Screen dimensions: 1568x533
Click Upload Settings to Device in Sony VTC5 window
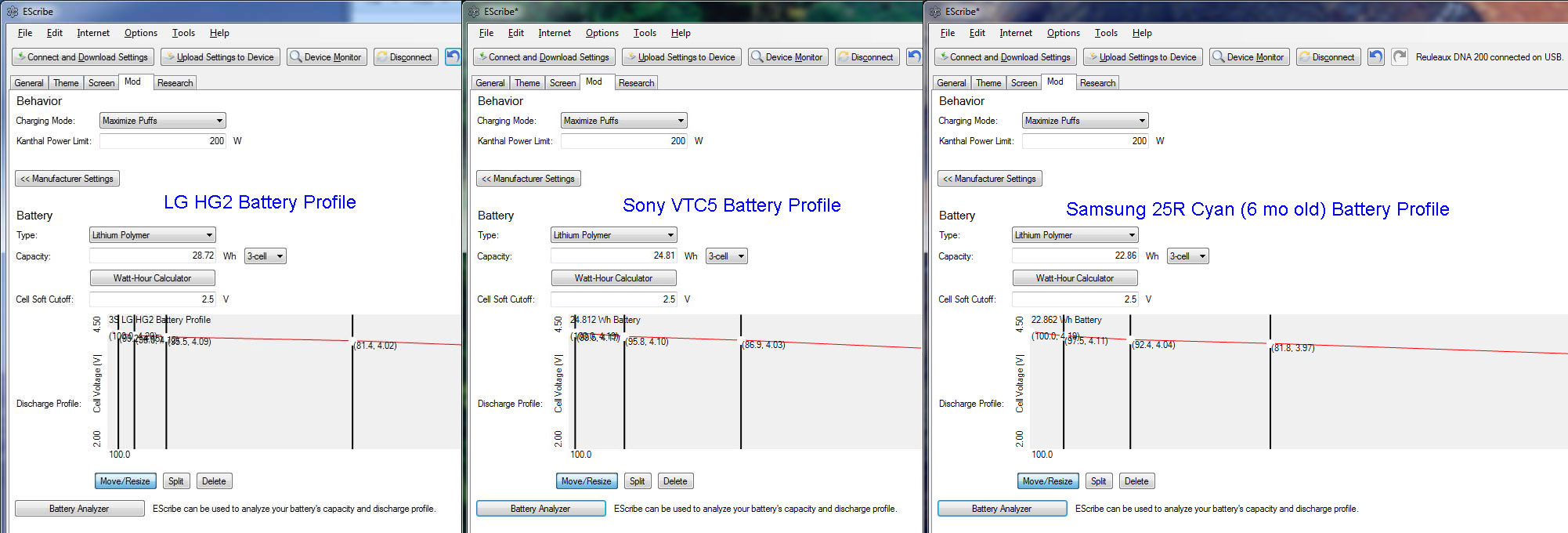[x=679, y=57]
